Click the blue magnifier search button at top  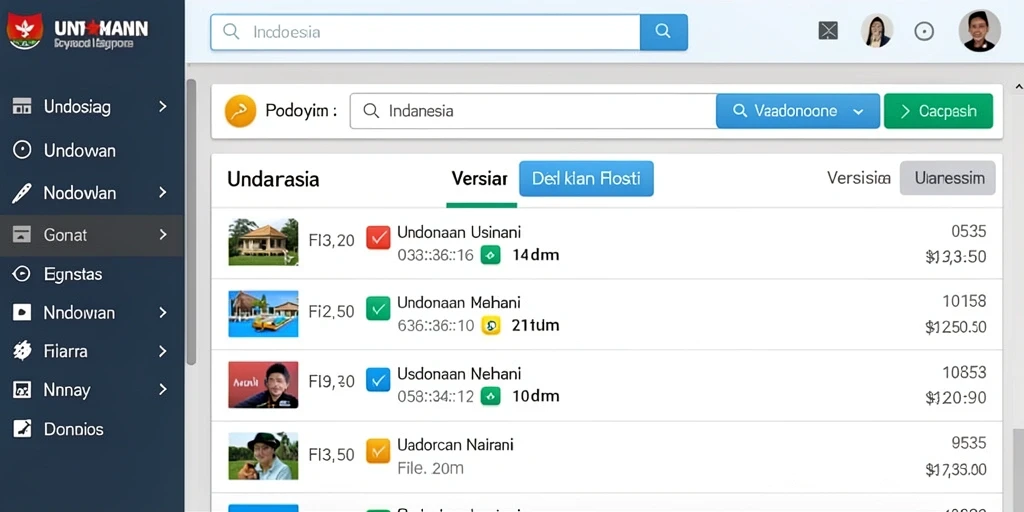663,31
